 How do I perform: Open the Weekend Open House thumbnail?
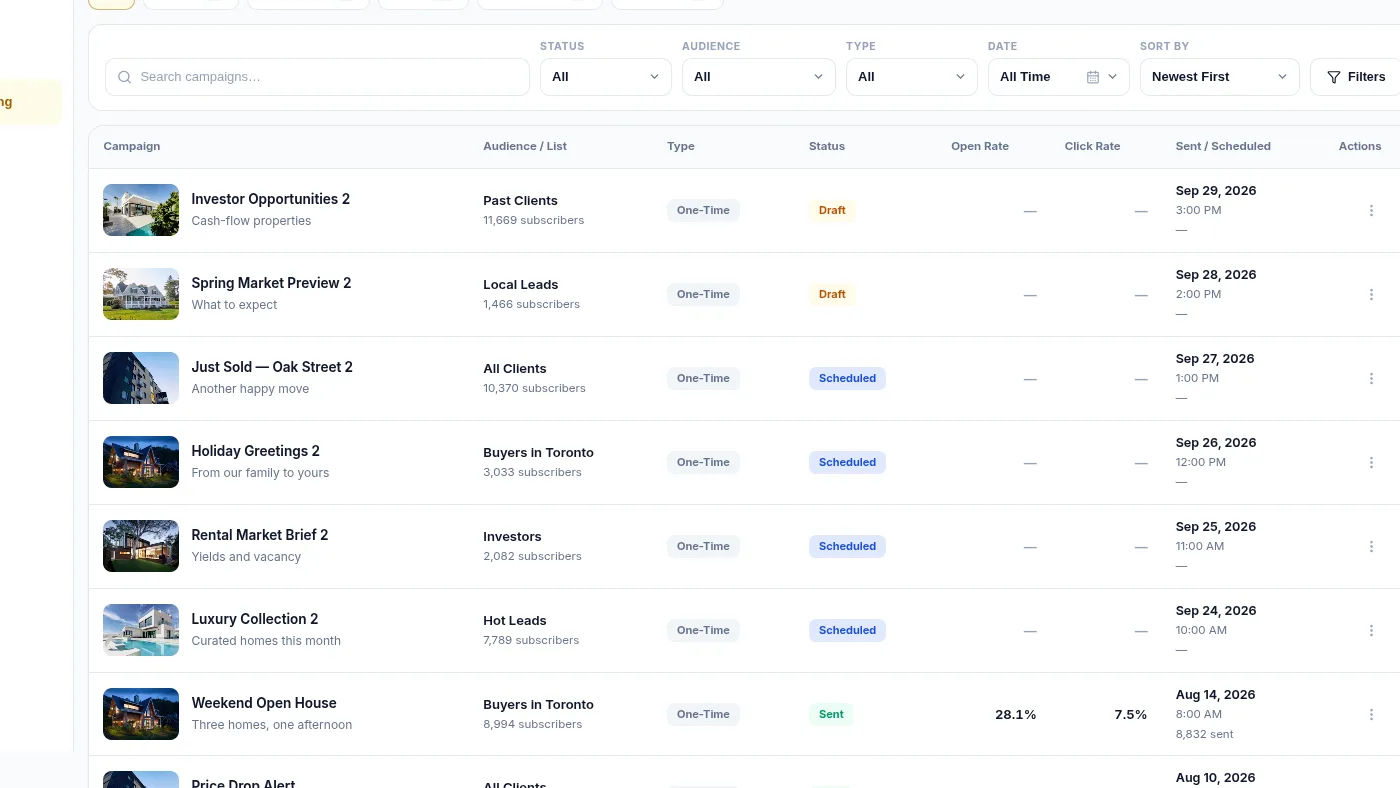coord(141,714)
